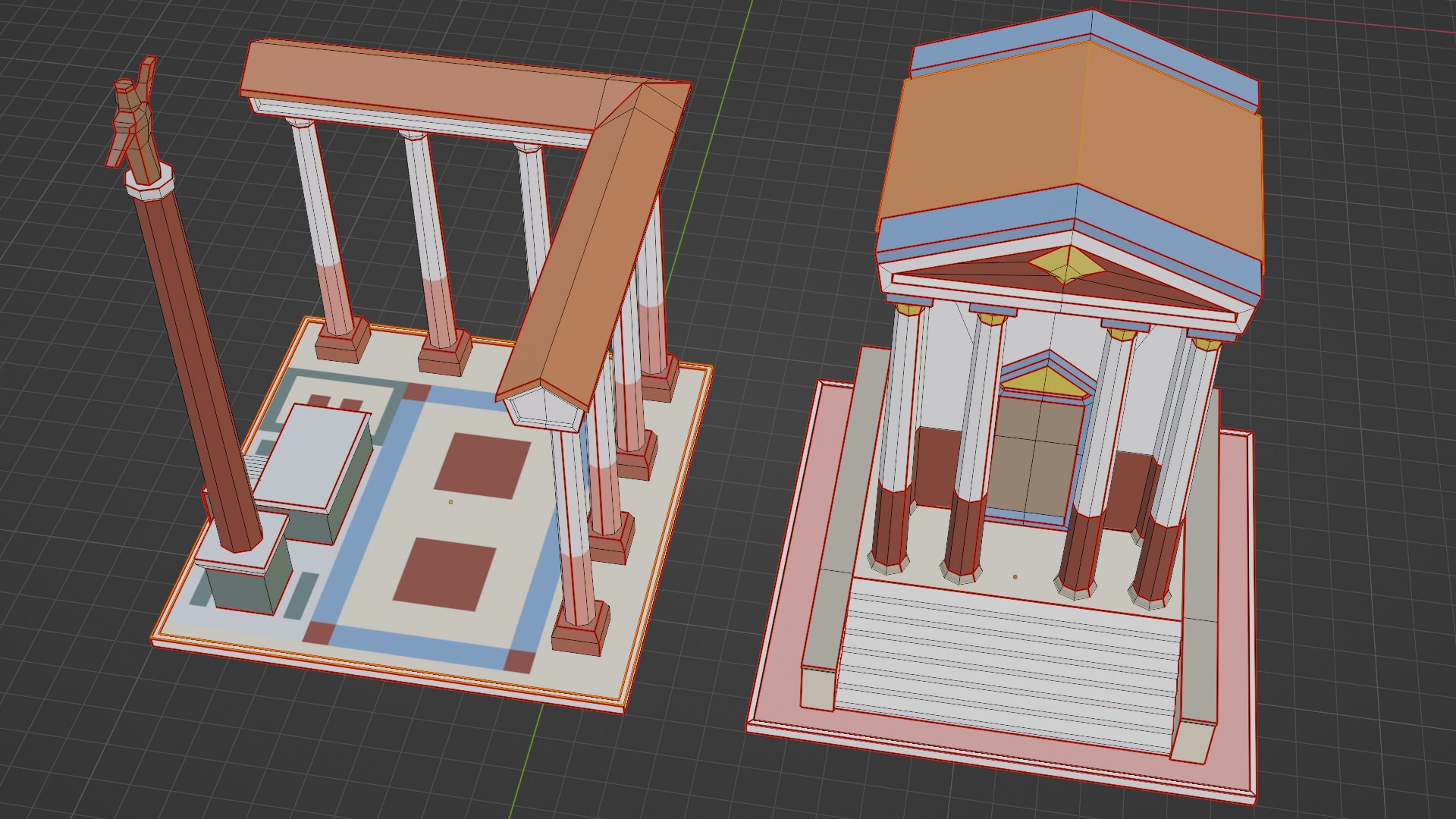Click the origin dot on the courtyard floor
Screen dimensions: 1456x819
click(450, 501)
